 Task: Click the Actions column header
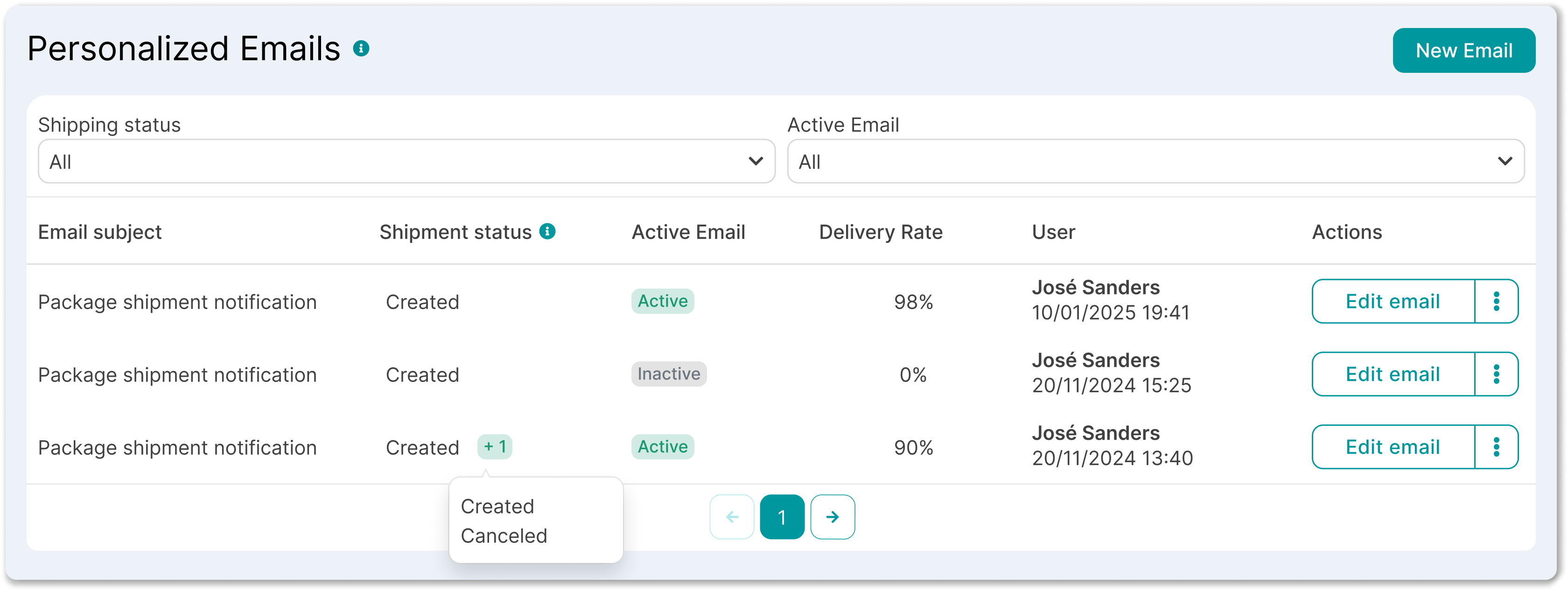pos(1347,232)
